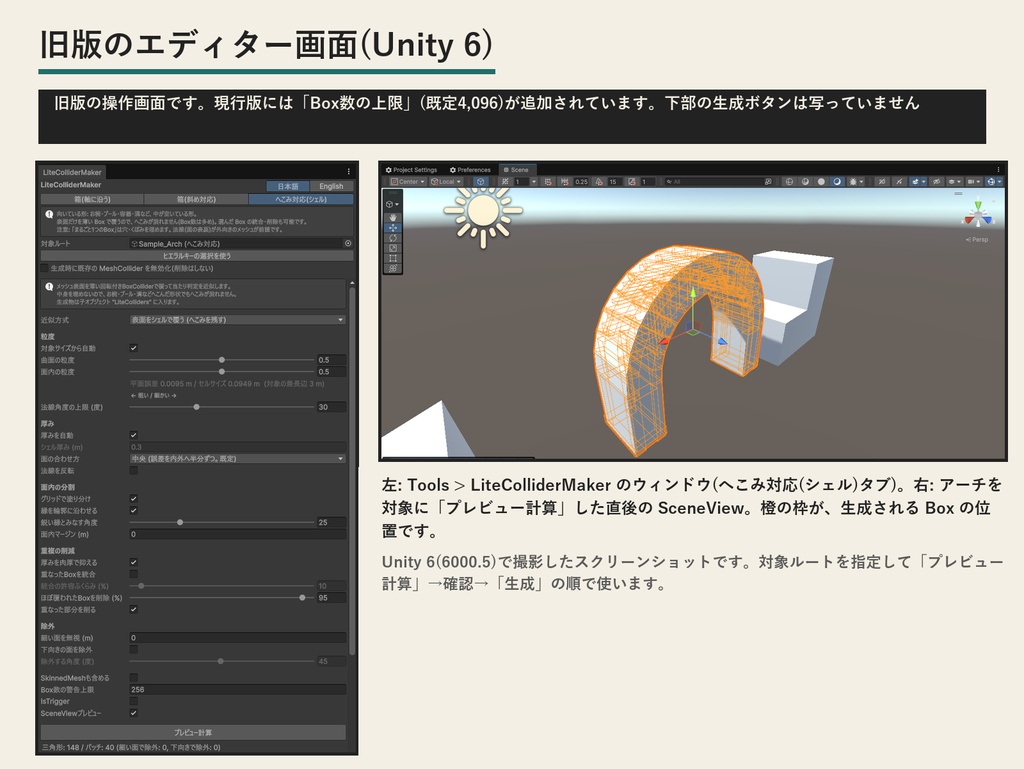Click the Persp projection label
1024x769 pixels.
pos(977,240)
